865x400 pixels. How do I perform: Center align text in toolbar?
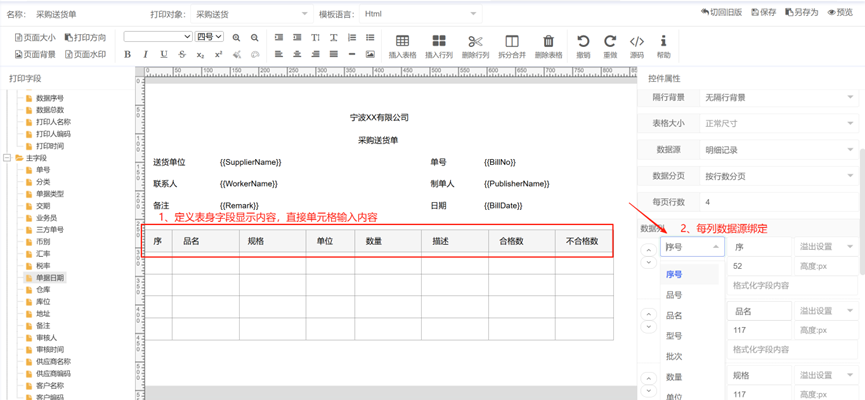[297, 54]
